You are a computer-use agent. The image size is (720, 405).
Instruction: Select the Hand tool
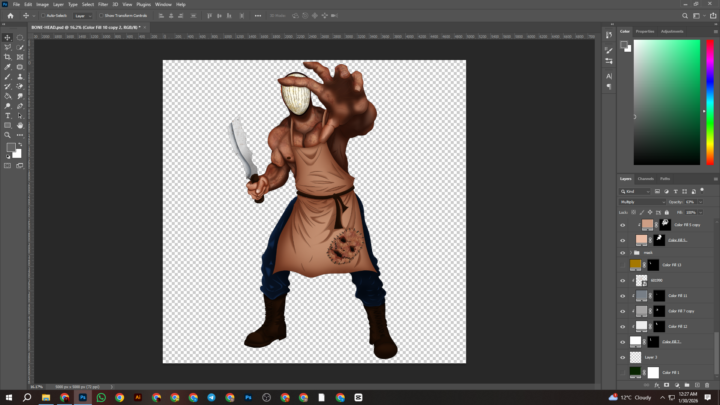20,125
